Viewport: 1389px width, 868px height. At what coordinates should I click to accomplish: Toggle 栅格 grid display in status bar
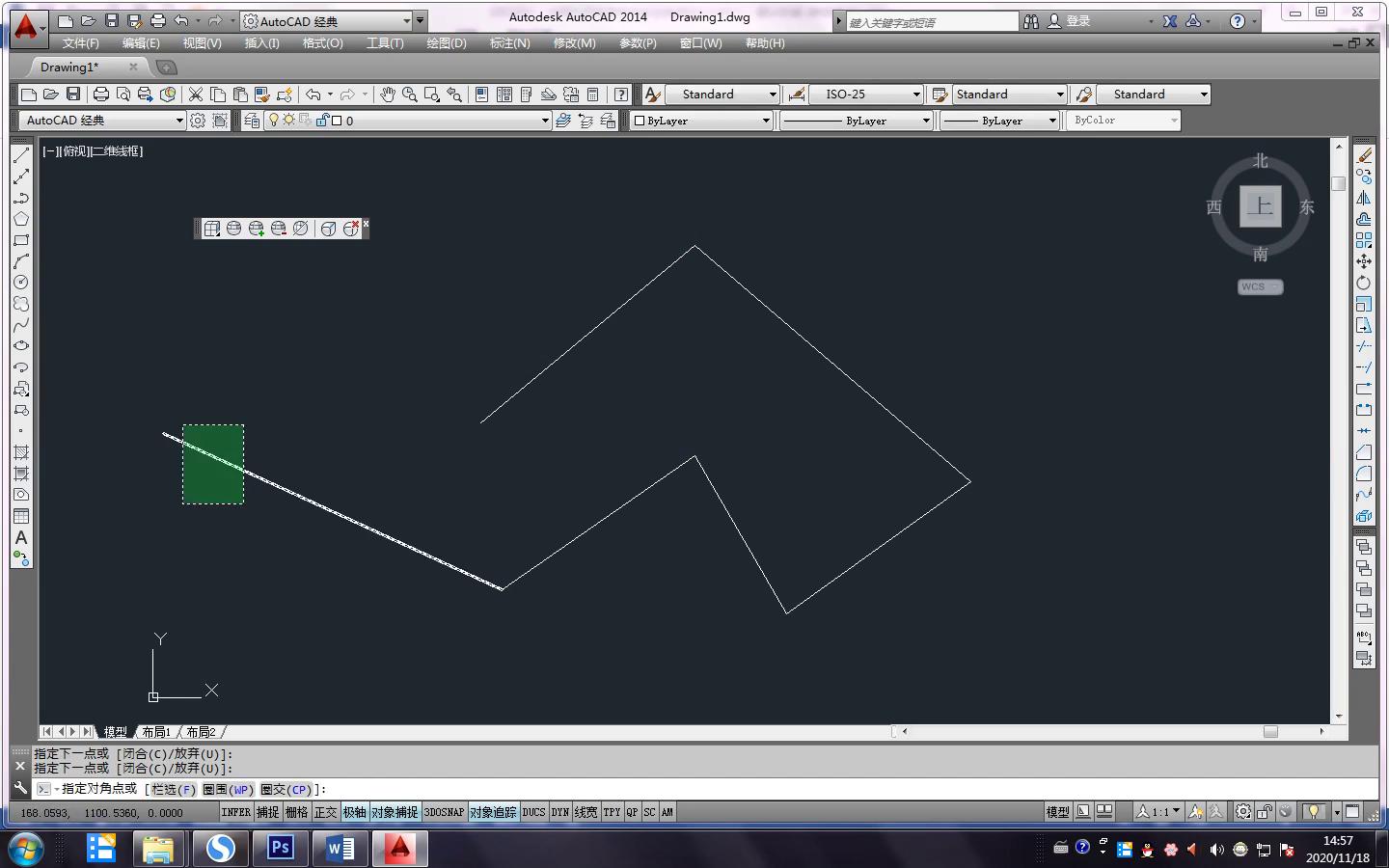tap(297, 812)
